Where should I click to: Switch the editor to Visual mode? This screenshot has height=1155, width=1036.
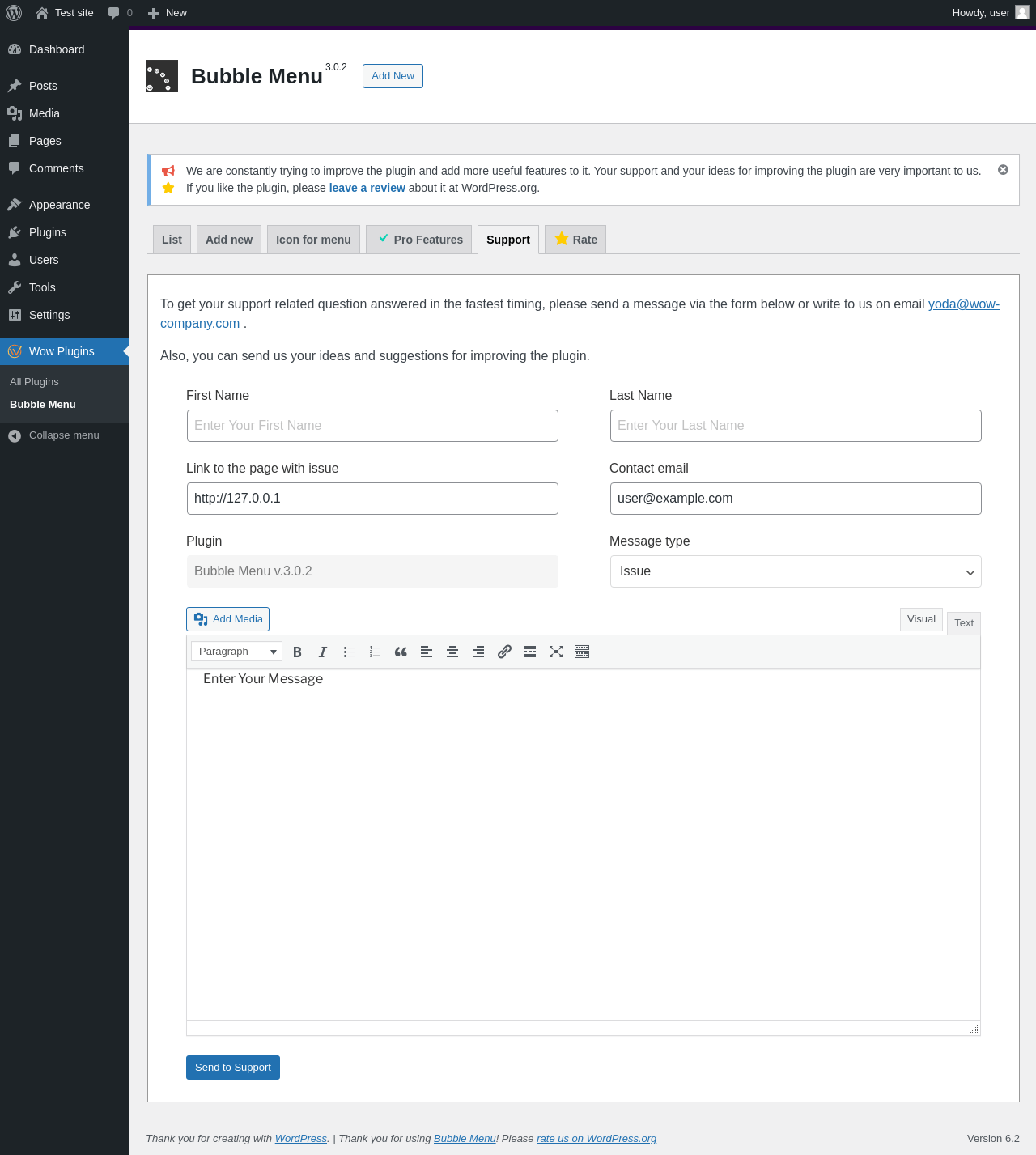click(921, 619)
